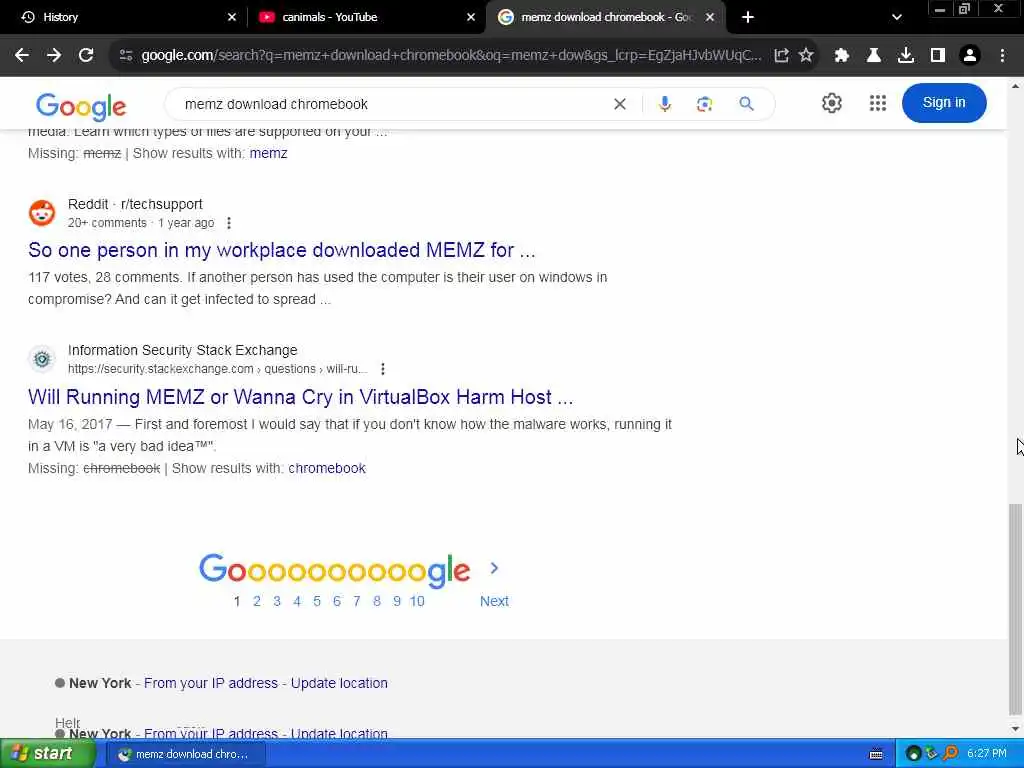
Task: Go forward with the forward arrow
Action: coord(54,56)
